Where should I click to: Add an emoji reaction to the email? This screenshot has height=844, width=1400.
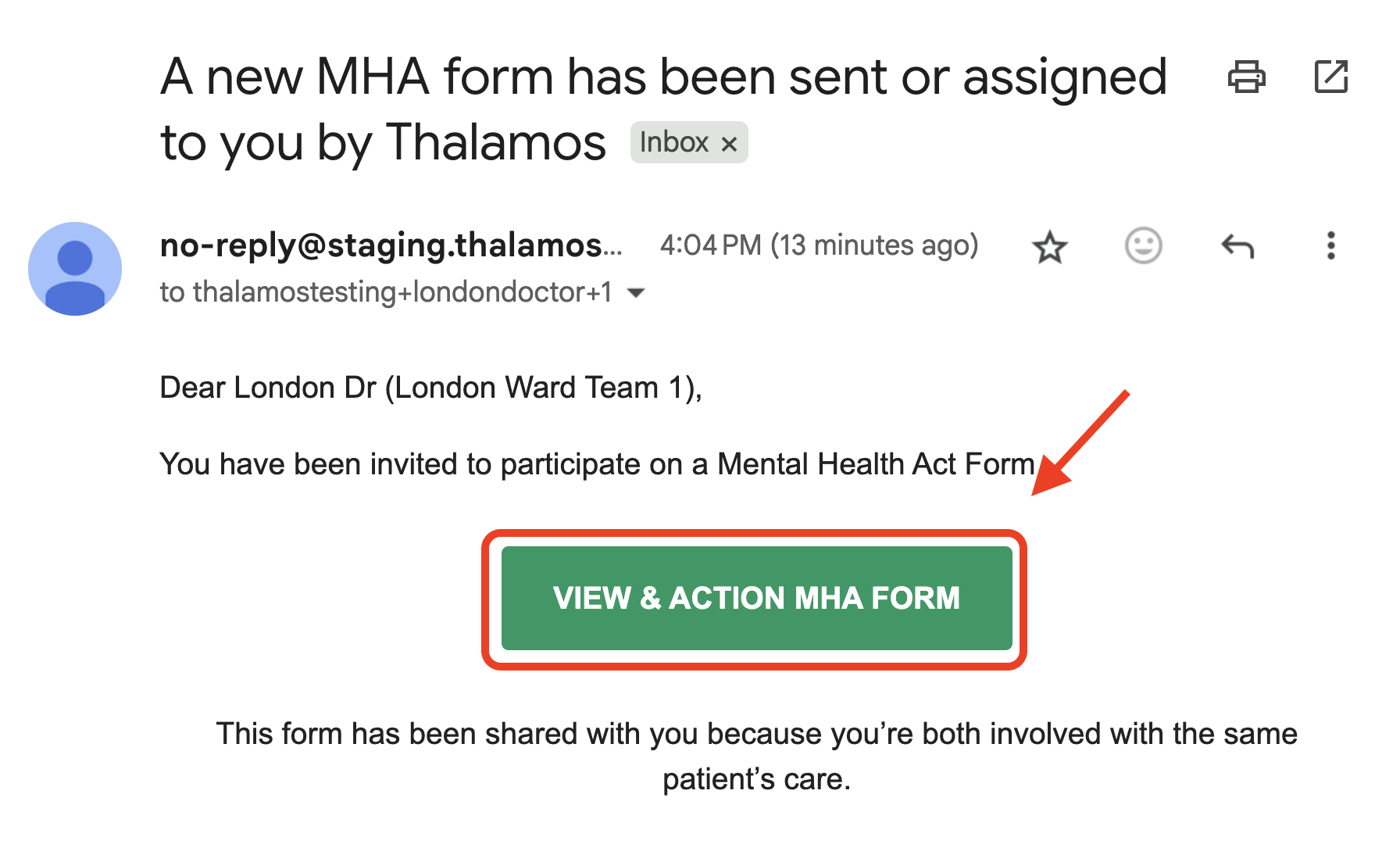tap(1143, 246)
